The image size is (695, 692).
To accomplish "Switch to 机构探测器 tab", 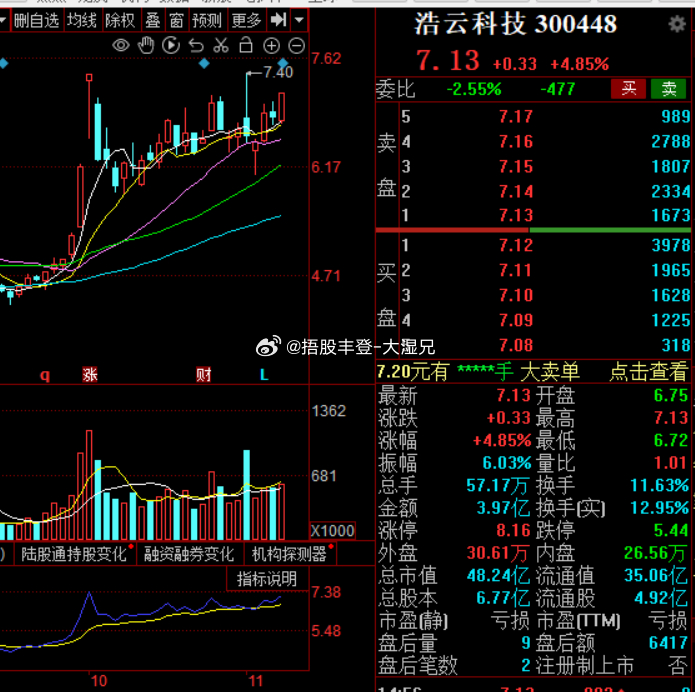I will click(289, 554).
